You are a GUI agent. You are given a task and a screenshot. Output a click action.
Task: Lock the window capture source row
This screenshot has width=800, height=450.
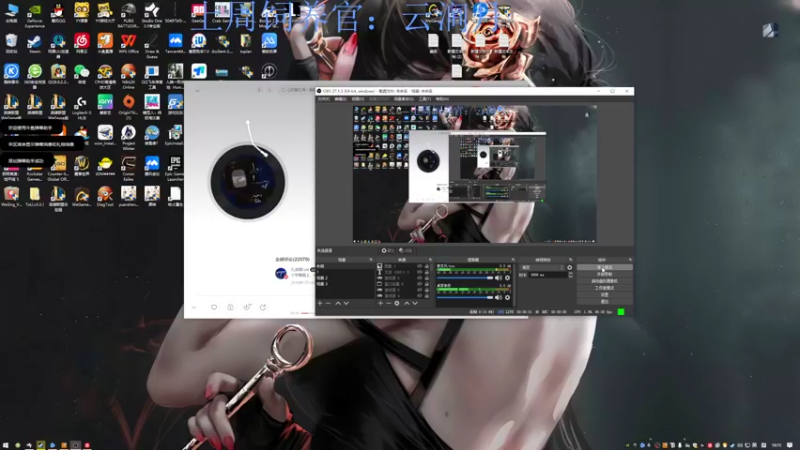click(x=427, y=284)
